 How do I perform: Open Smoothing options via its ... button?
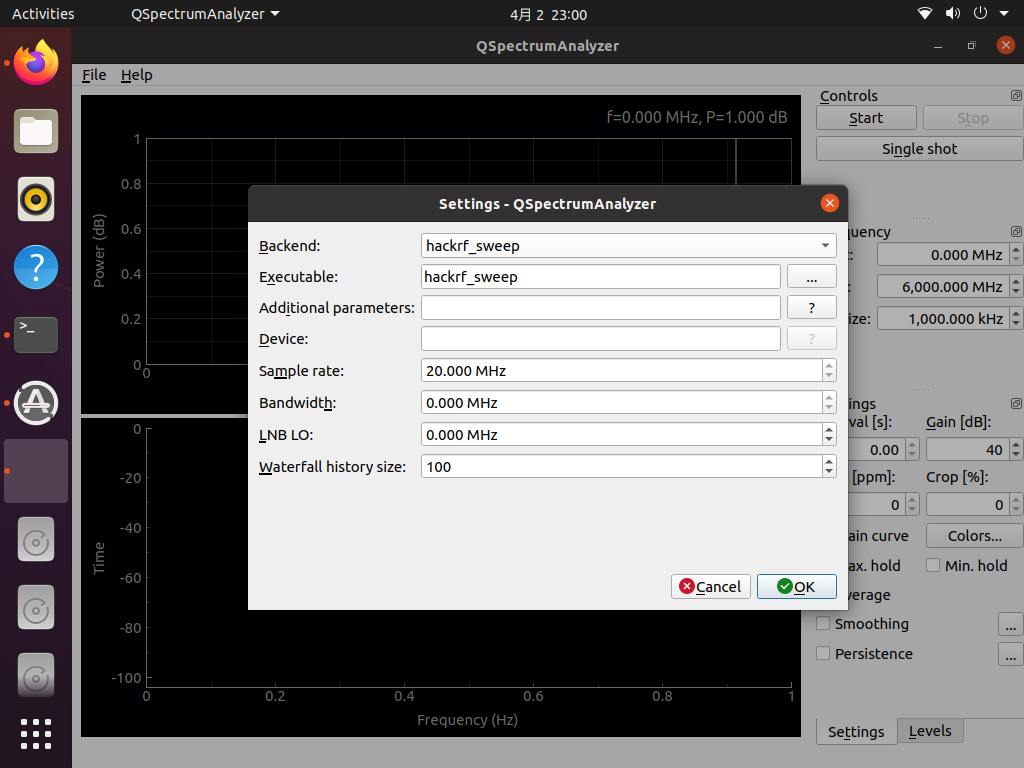pyautogui.click(x=1010, y=623)
